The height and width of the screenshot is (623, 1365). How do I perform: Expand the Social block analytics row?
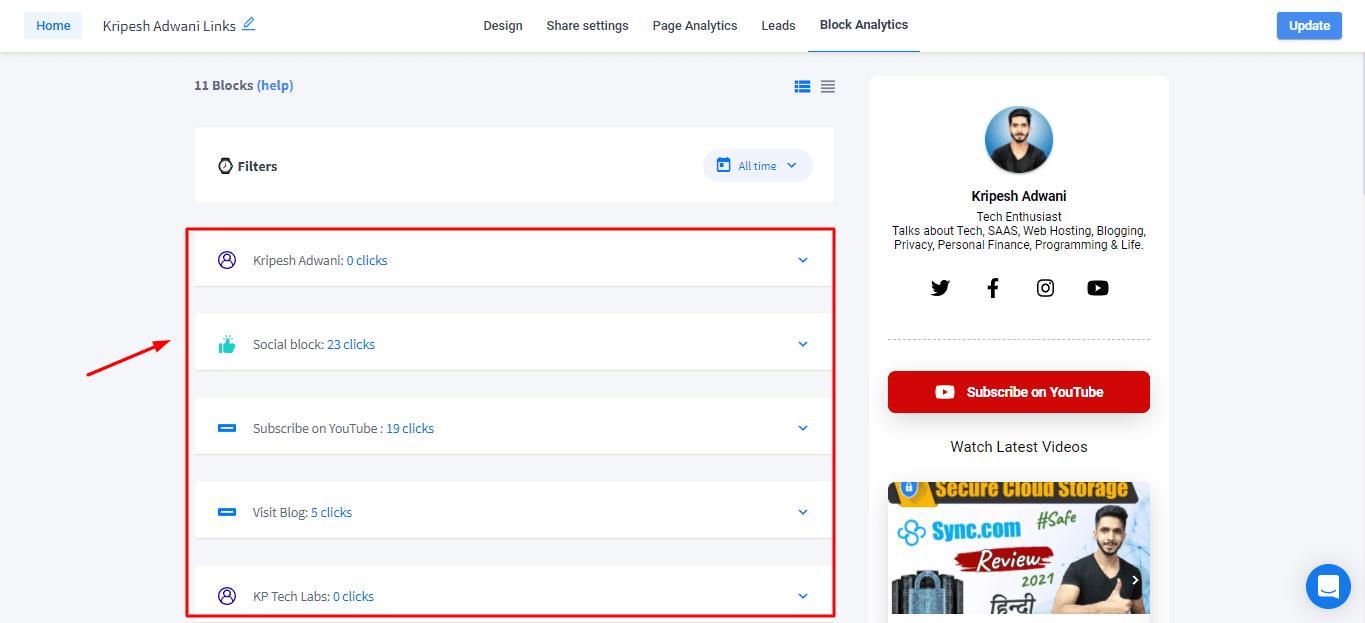click(x=802, y=344)
